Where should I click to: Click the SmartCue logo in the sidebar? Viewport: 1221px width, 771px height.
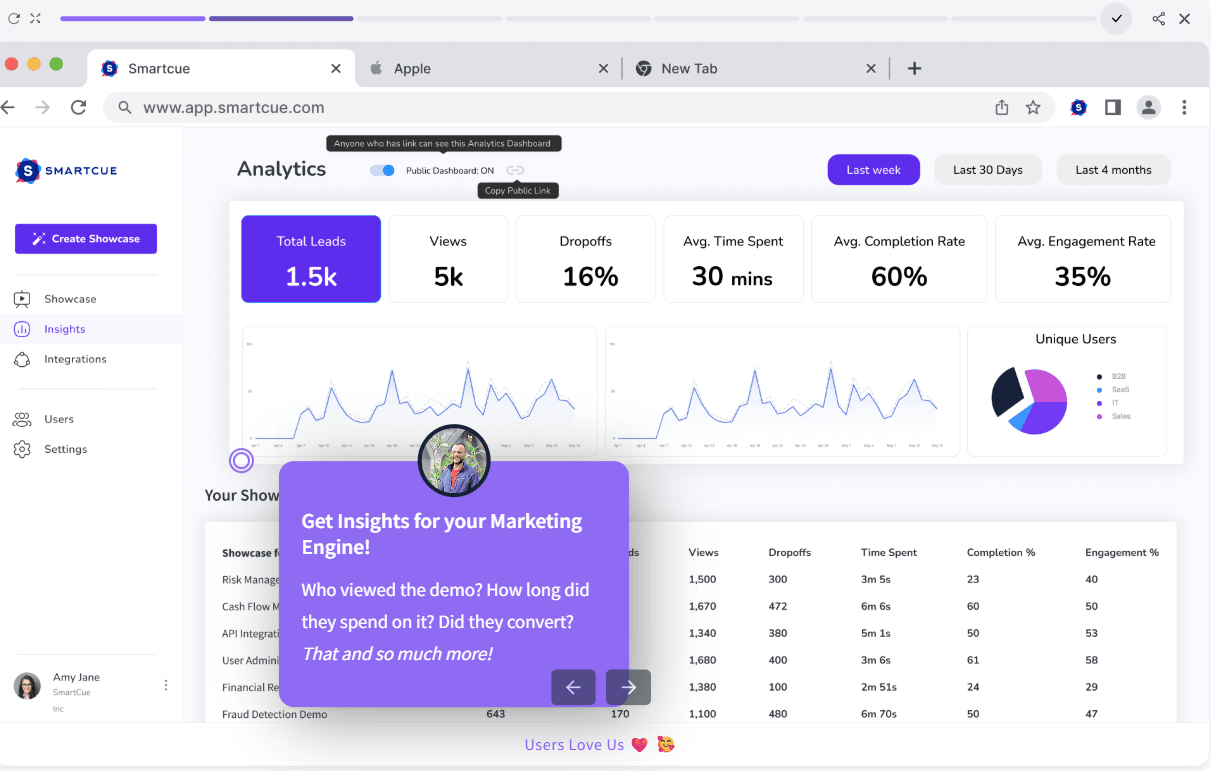(x=65, y=170)
